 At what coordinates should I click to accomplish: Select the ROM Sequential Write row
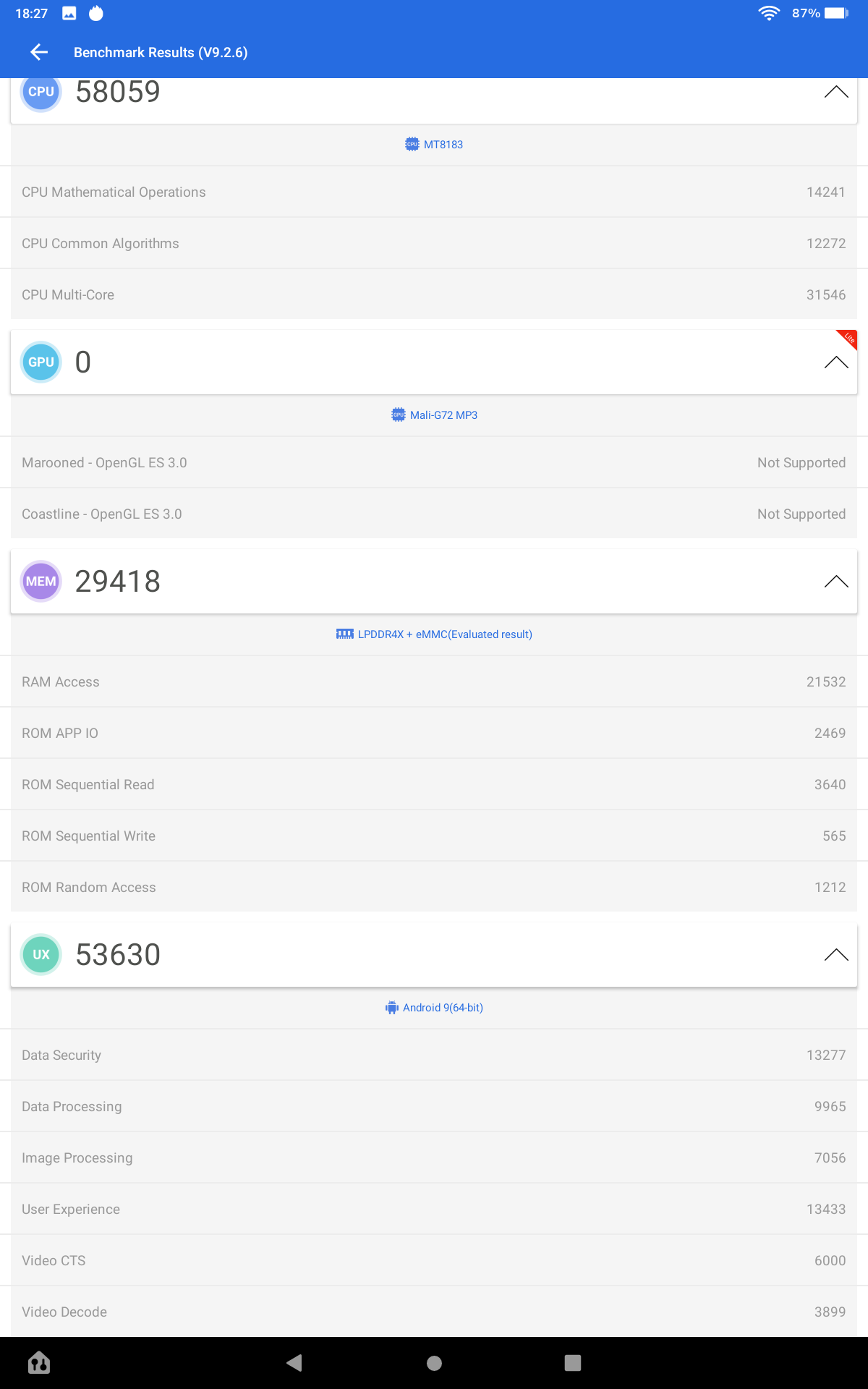tap(434, 836)
